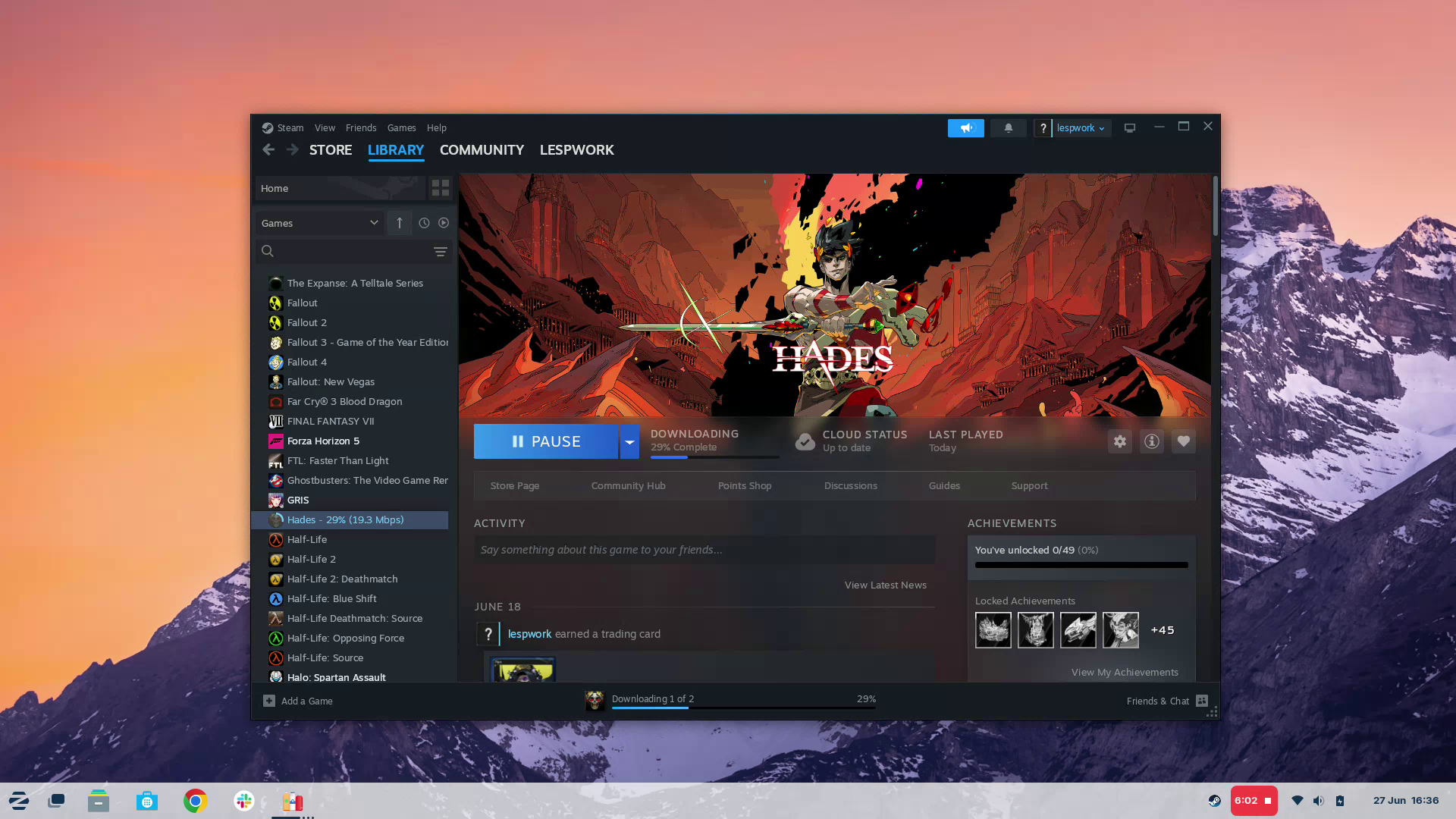
Task: Select the LIBRARY tab
Action: [x=396, y=150]
